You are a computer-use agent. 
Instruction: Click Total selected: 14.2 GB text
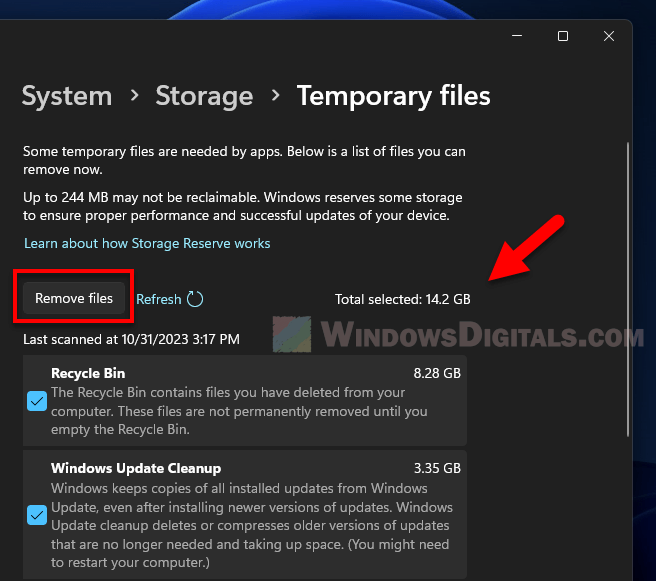pyautogui.click(x=402, y=299)
